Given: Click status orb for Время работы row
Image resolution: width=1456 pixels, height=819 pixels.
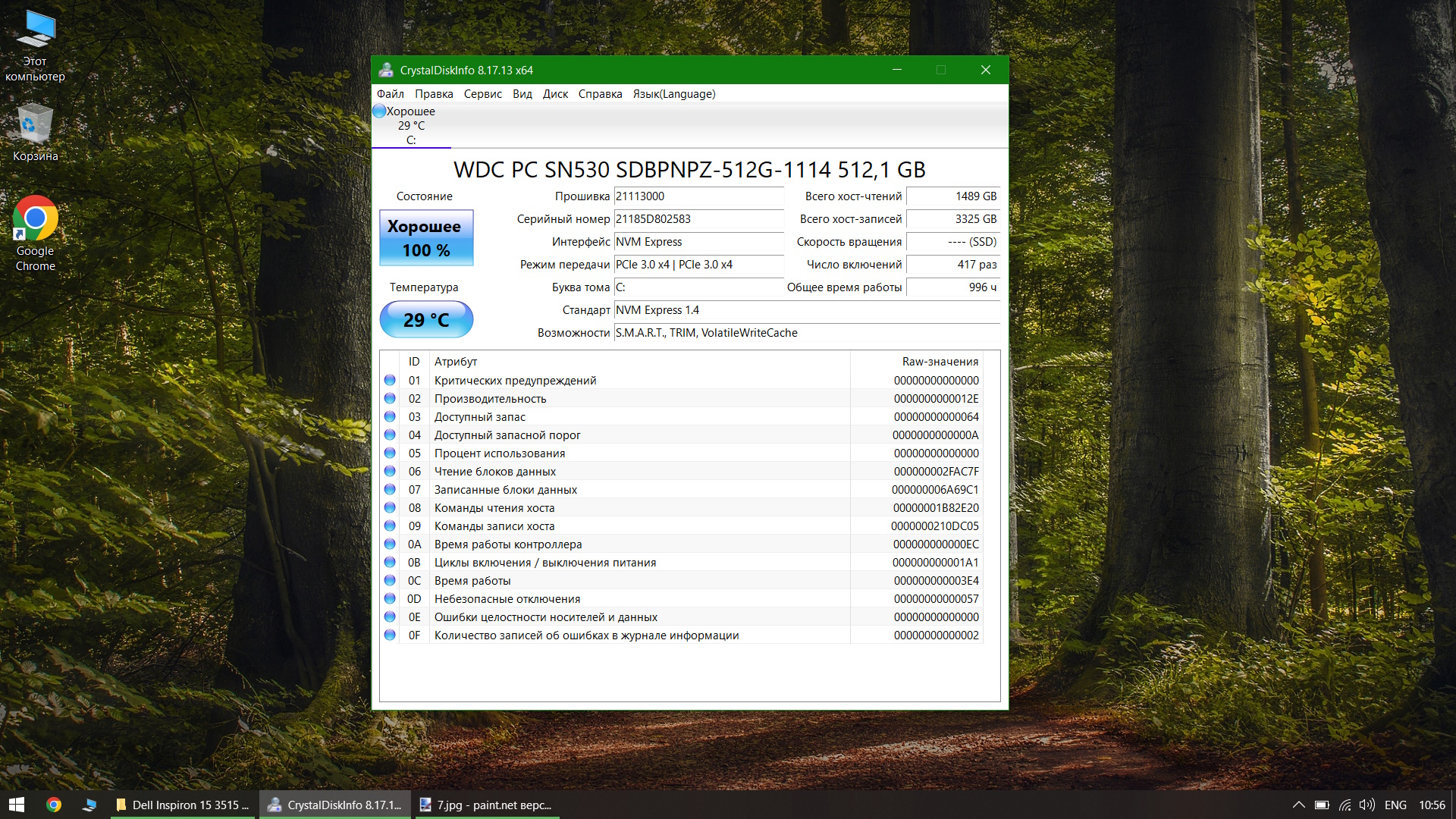Looking at the screenshot, I should point(390,581).
